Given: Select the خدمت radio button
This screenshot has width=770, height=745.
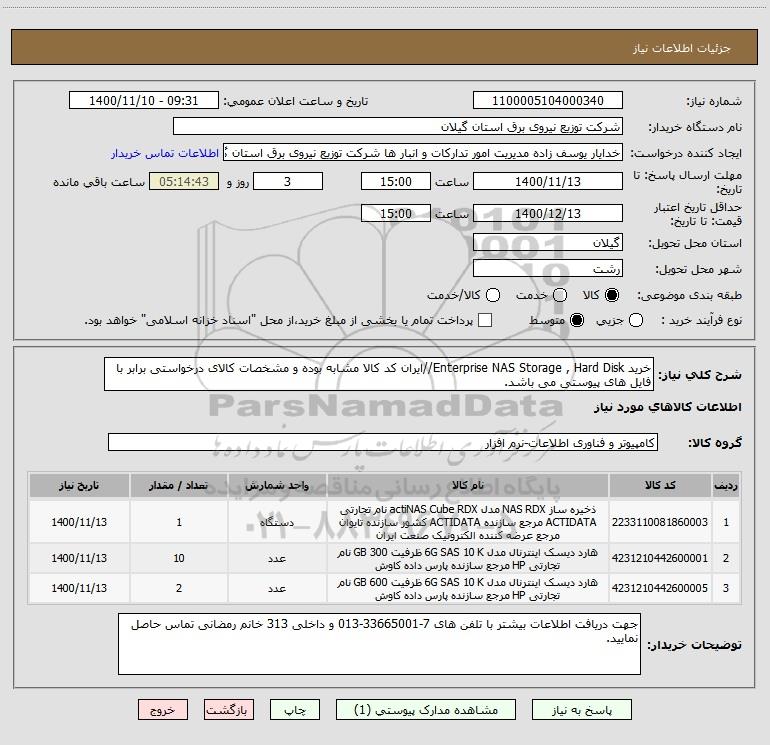Looking at the screenshot, I should pos(560,295).
